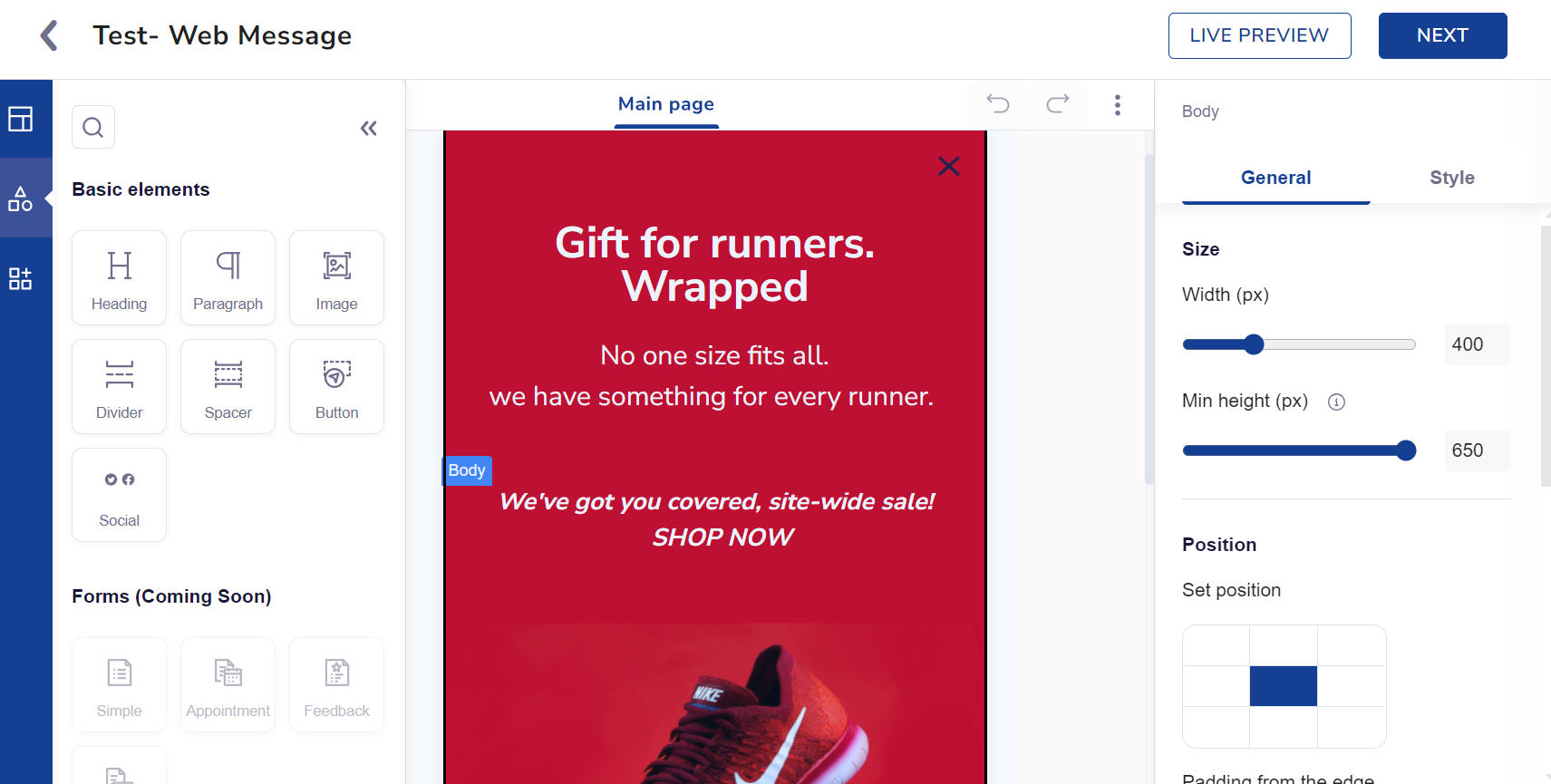The width and height of the screenshot is (1551, 784).
Task: Click the LIVE PREVIEW button
Action: (x=1259, y=35)
